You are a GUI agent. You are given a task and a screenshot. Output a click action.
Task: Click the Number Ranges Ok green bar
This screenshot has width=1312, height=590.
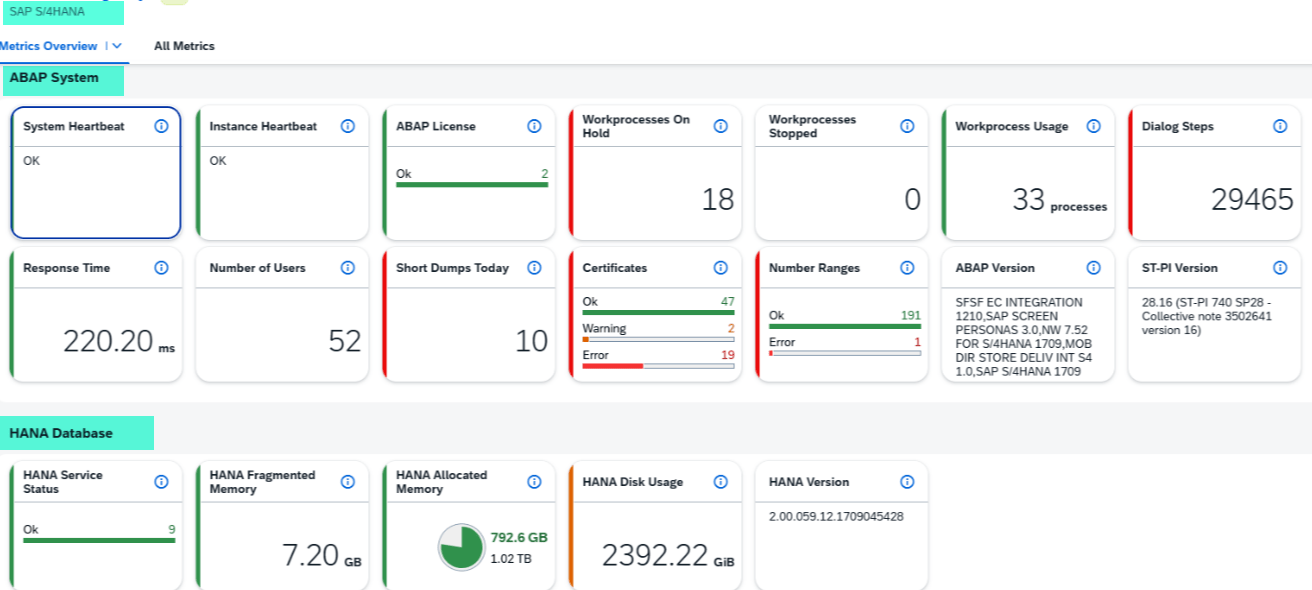[844, 326]
